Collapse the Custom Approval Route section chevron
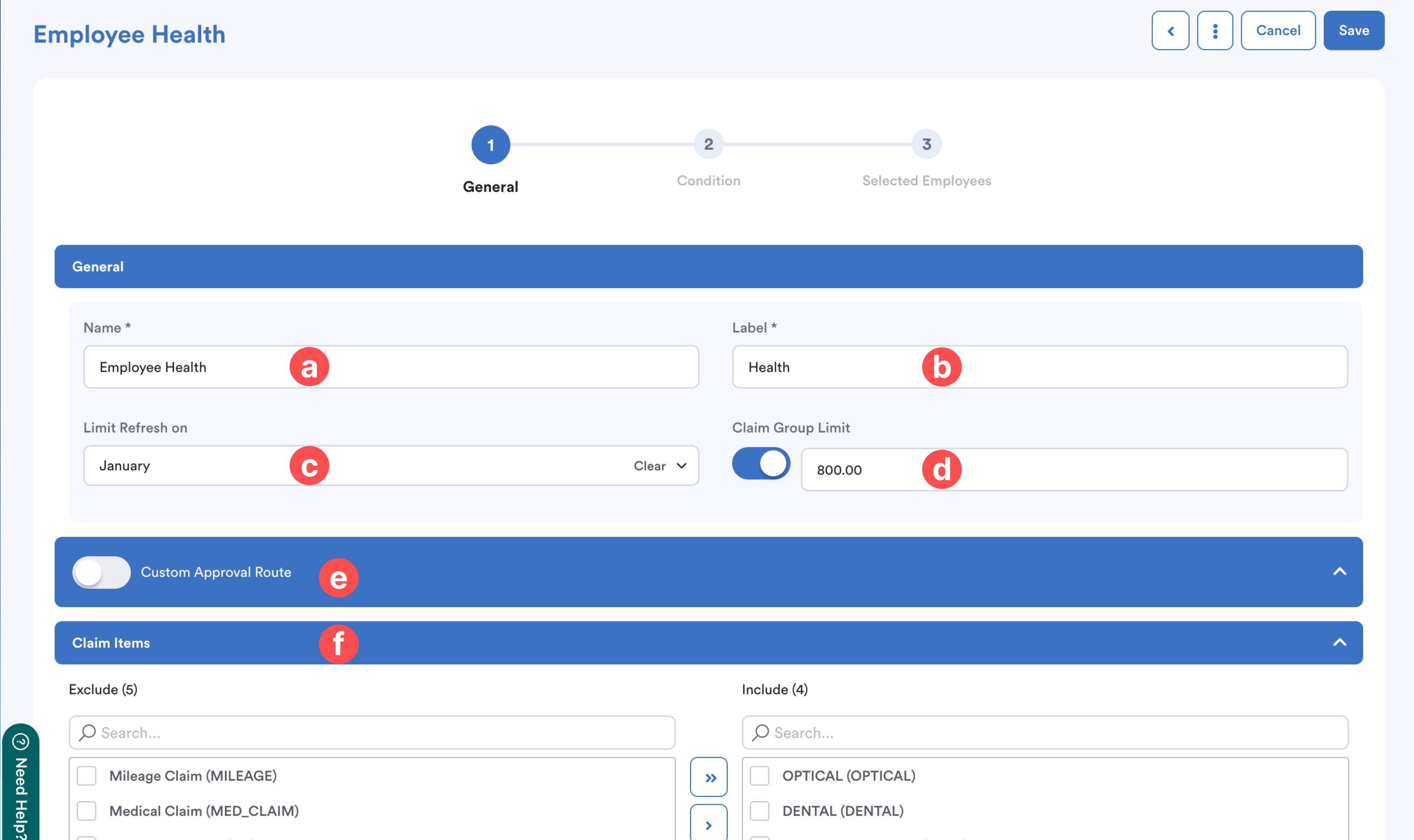The height and width of the screenshot is (840, 1414). pyautogui.click(x=1339, y=572)
